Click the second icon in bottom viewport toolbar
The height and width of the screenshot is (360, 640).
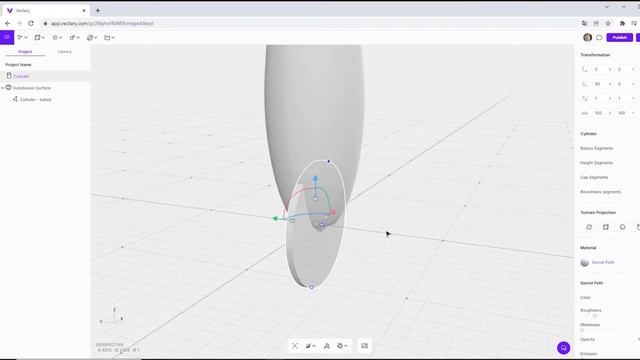pos(309,346)
